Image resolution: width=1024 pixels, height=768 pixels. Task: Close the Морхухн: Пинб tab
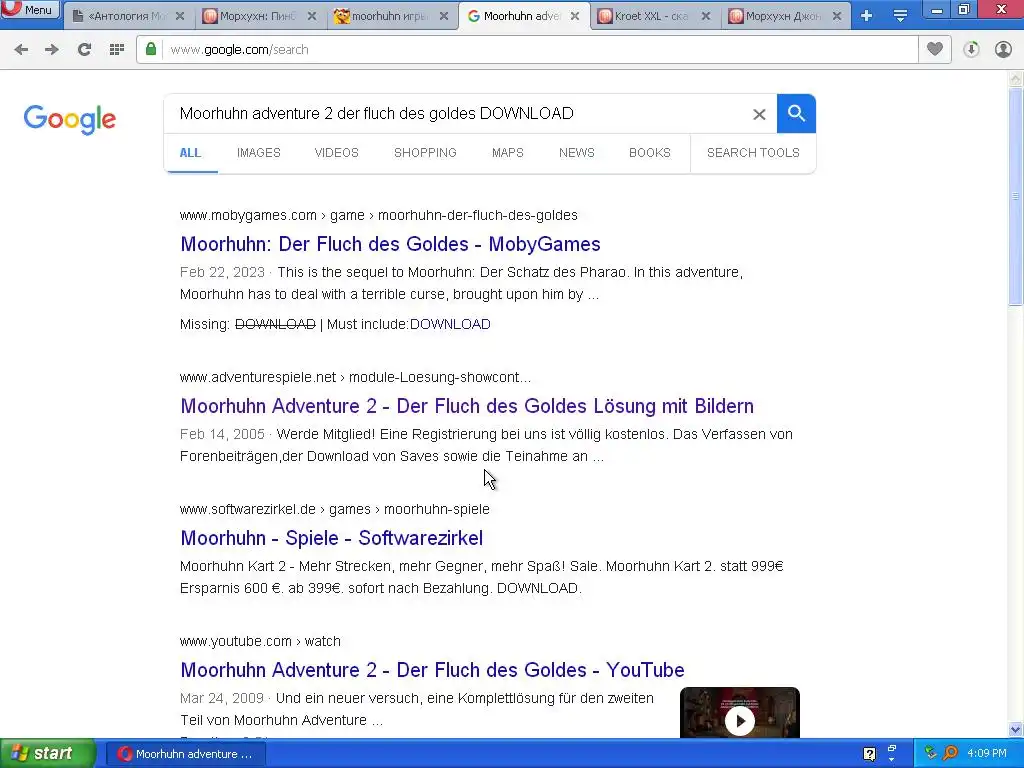tap(312, 16)
